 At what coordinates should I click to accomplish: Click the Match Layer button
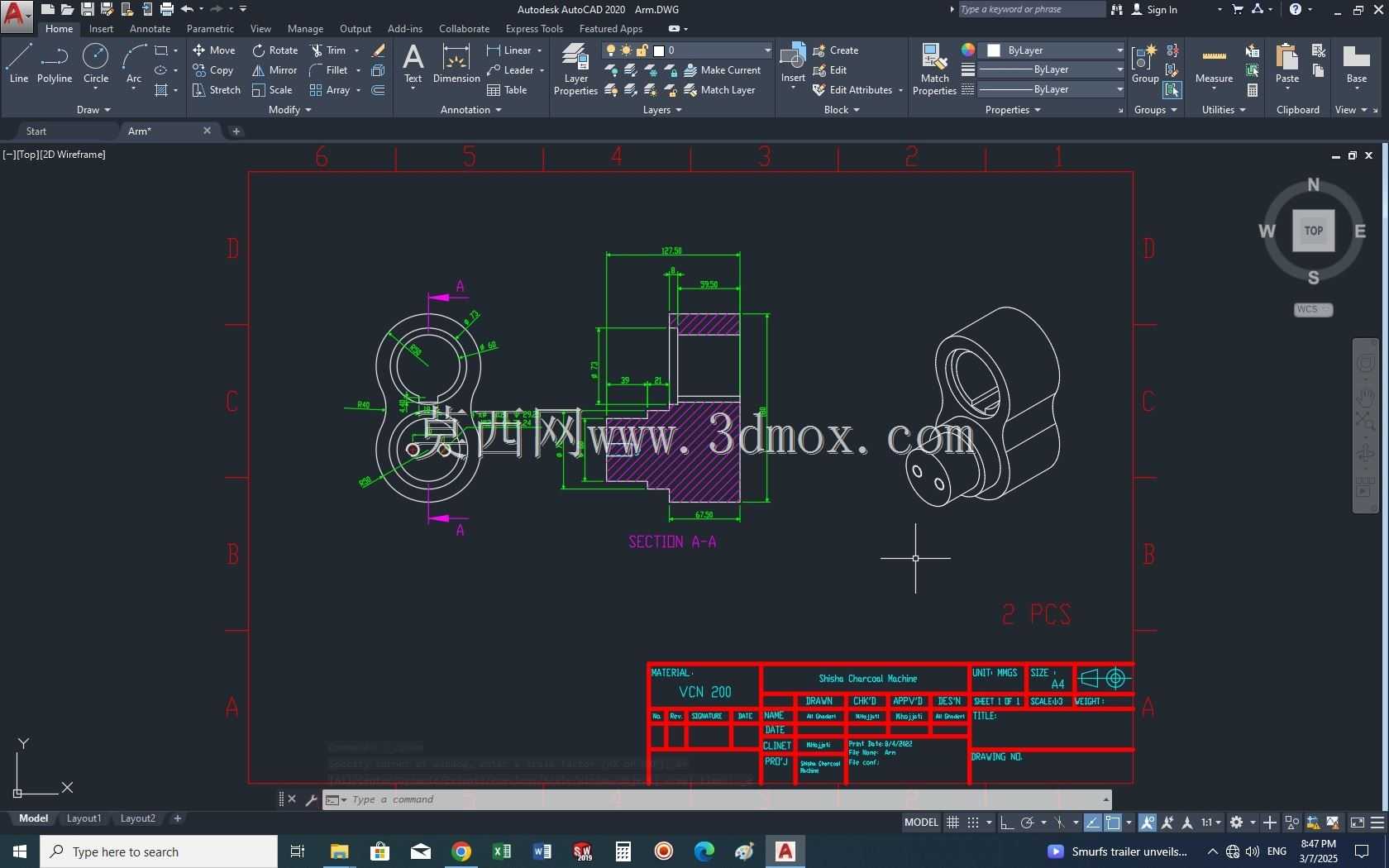(x=719, y=90)
